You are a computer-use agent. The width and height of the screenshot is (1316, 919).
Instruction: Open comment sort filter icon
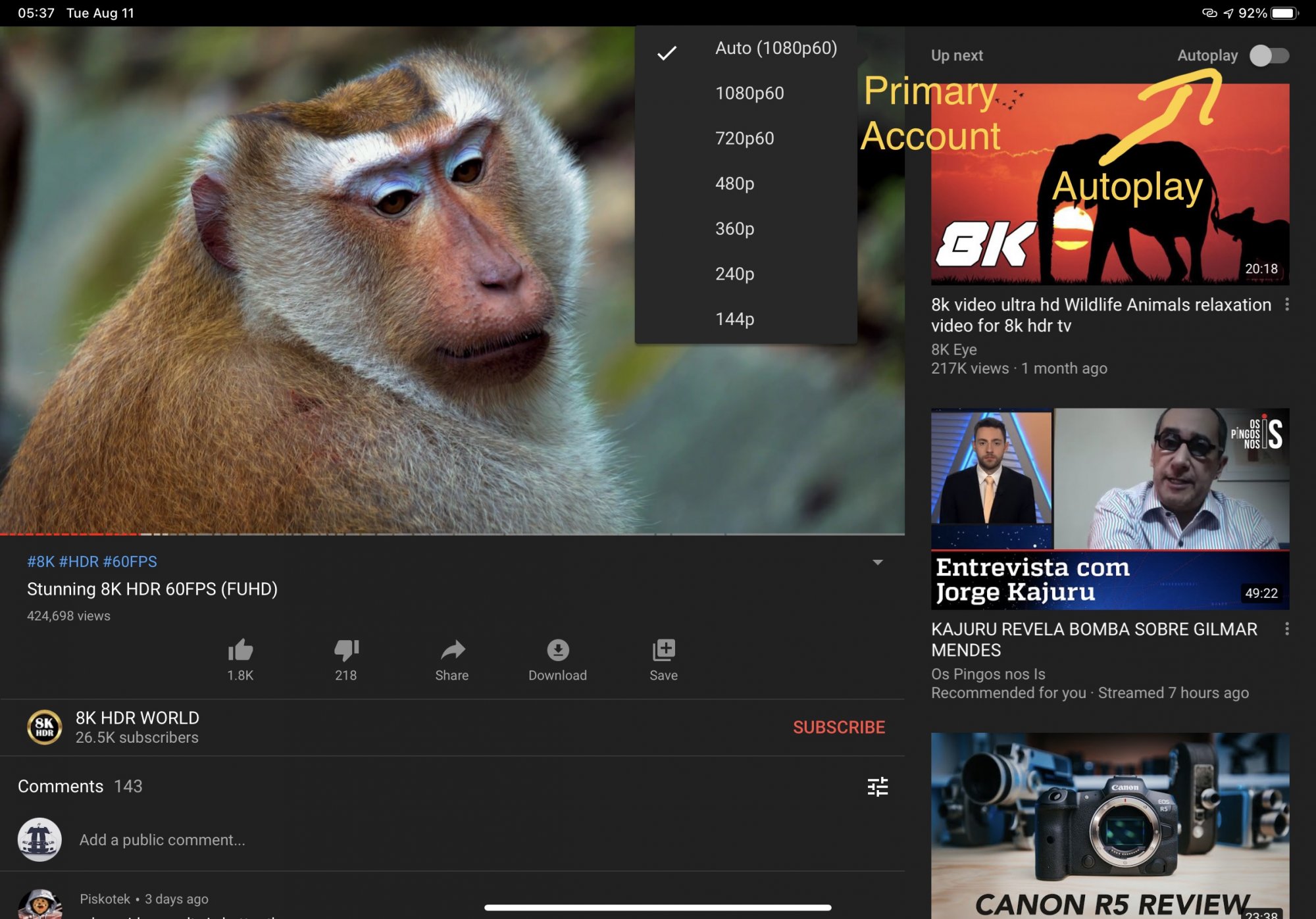(877, 786)
